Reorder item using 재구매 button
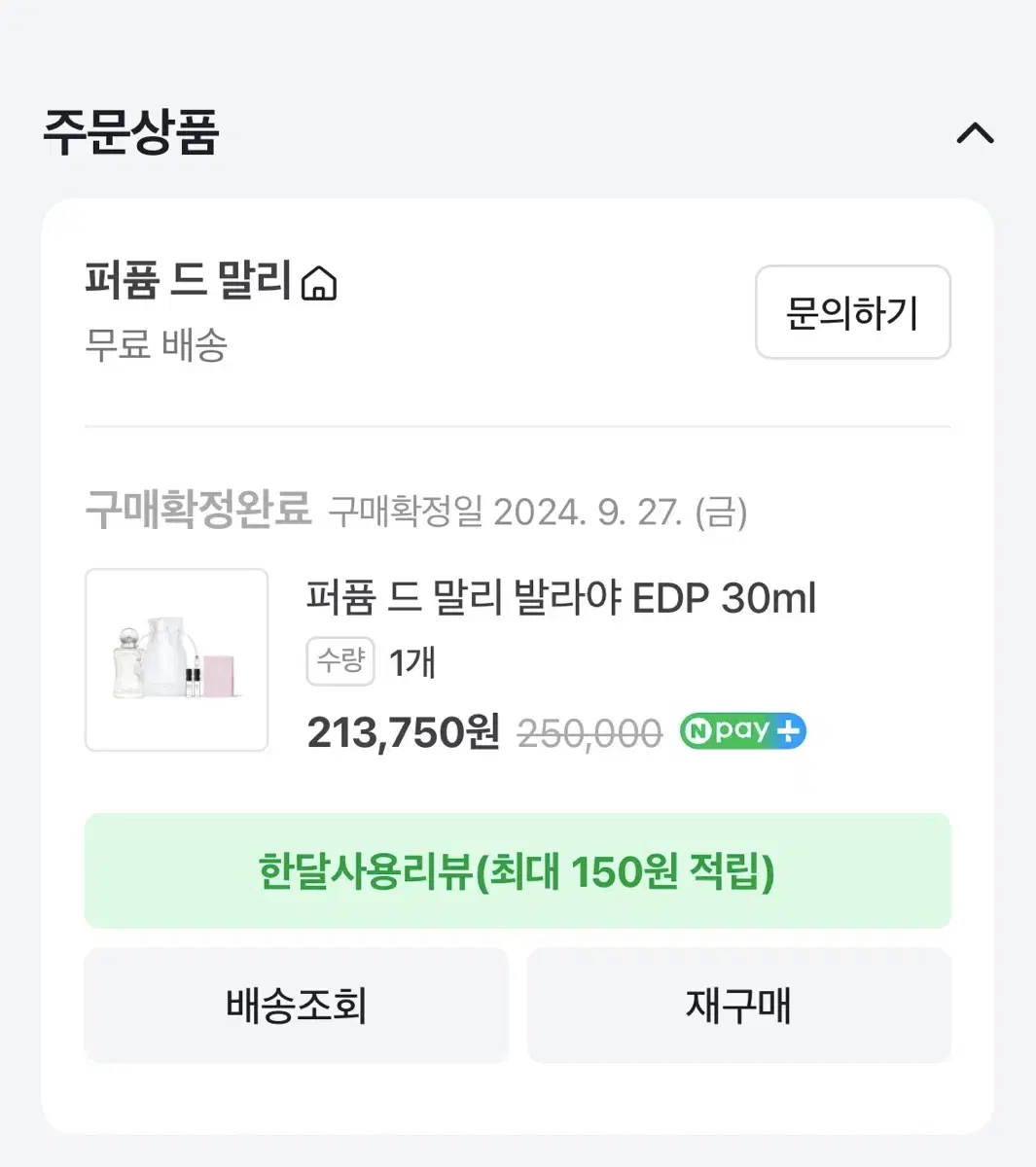1036x1167 pixels. [x=738, y=1006]
